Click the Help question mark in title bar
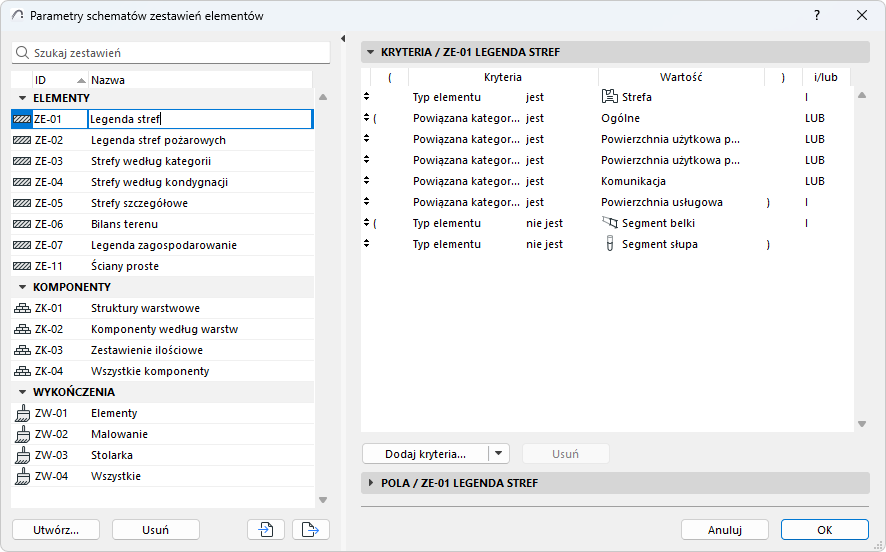The height and width of the screenshot is (552, 886). [817, 15]
